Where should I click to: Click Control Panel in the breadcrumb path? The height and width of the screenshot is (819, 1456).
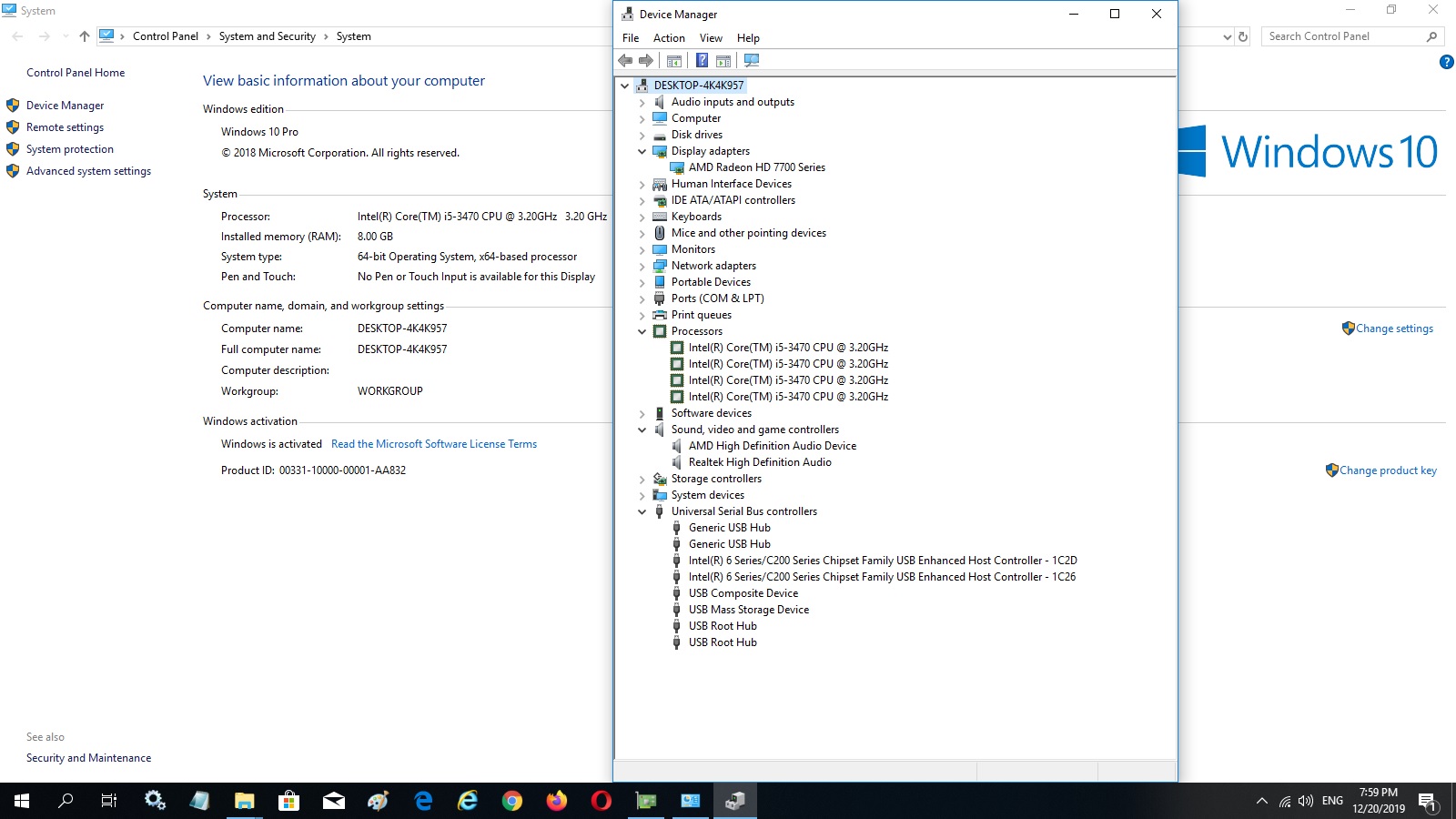click(166, 36)
